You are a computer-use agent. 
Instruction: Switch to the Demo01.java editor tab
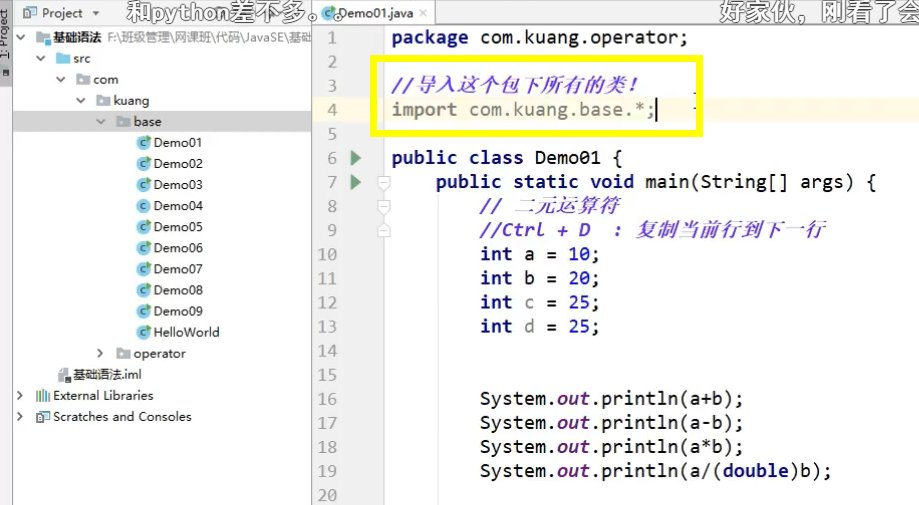pos(375,13)
